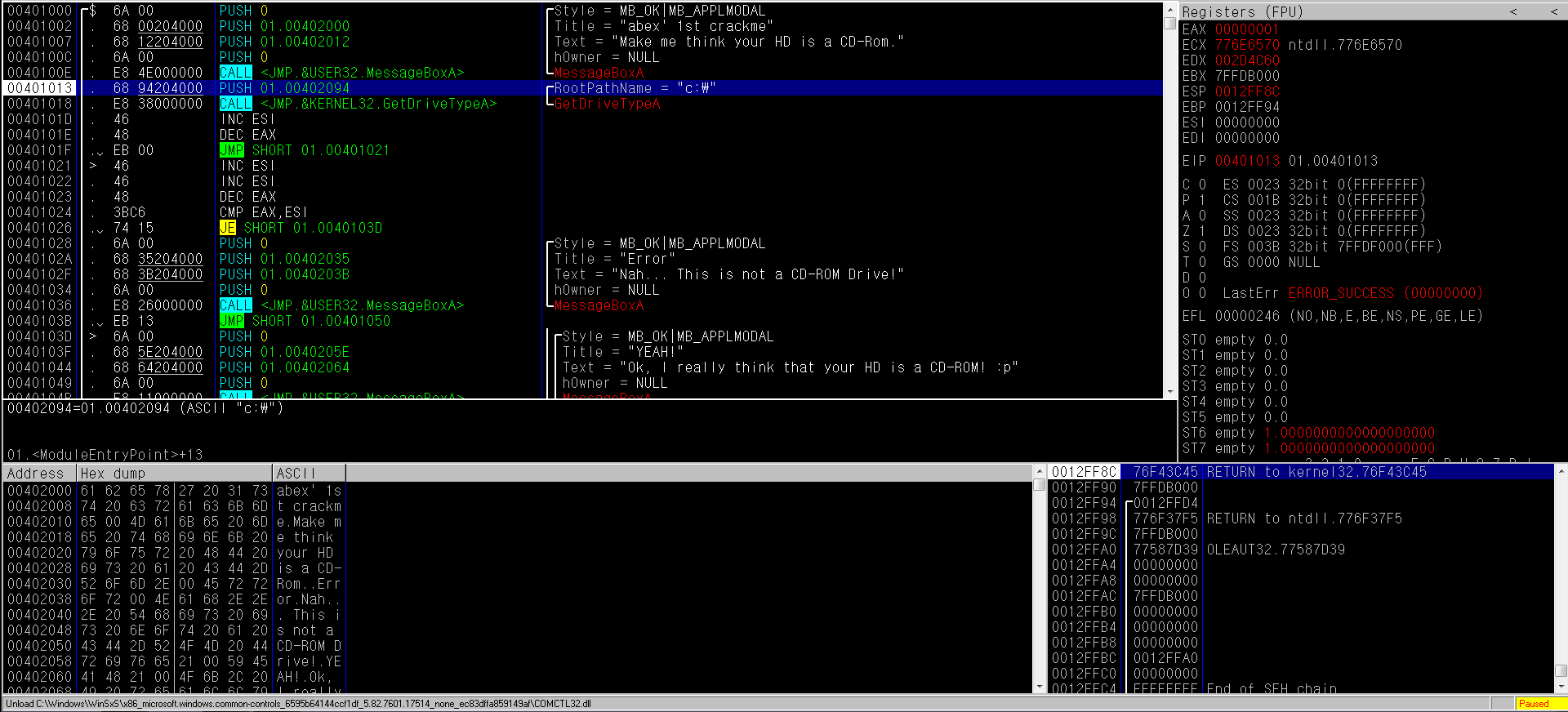Select the first CALL MessageBoxA at 0040100E
This screenshot has width=1568, height=712.
341,73
